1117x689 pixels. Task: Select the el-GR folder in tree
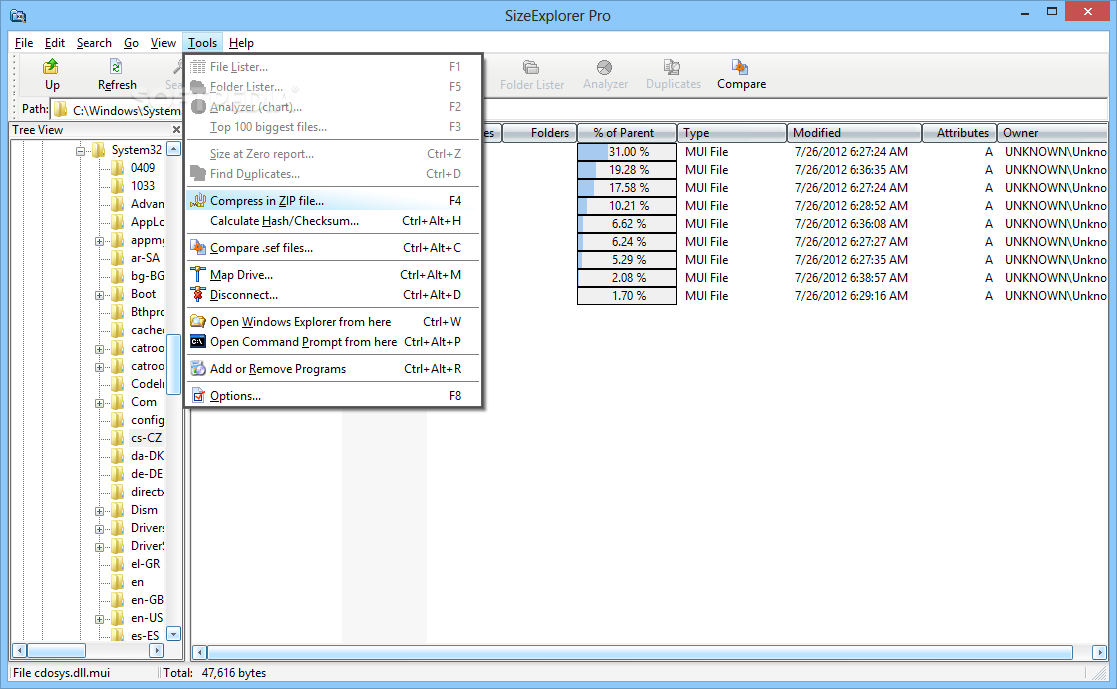click(145, 564)
